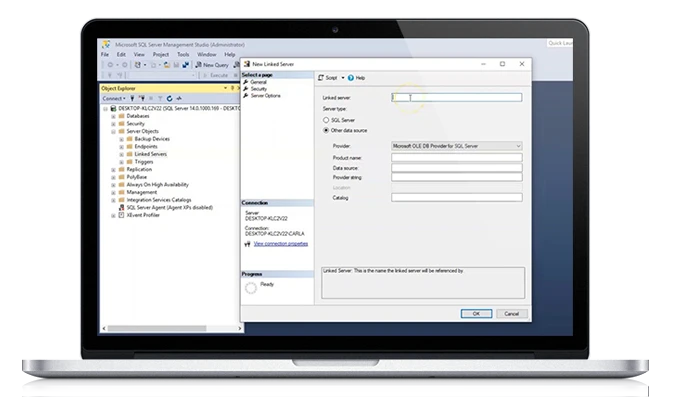Click the Refresh icon in Object Explorer
676x410 pixels.
coord(169,99)
